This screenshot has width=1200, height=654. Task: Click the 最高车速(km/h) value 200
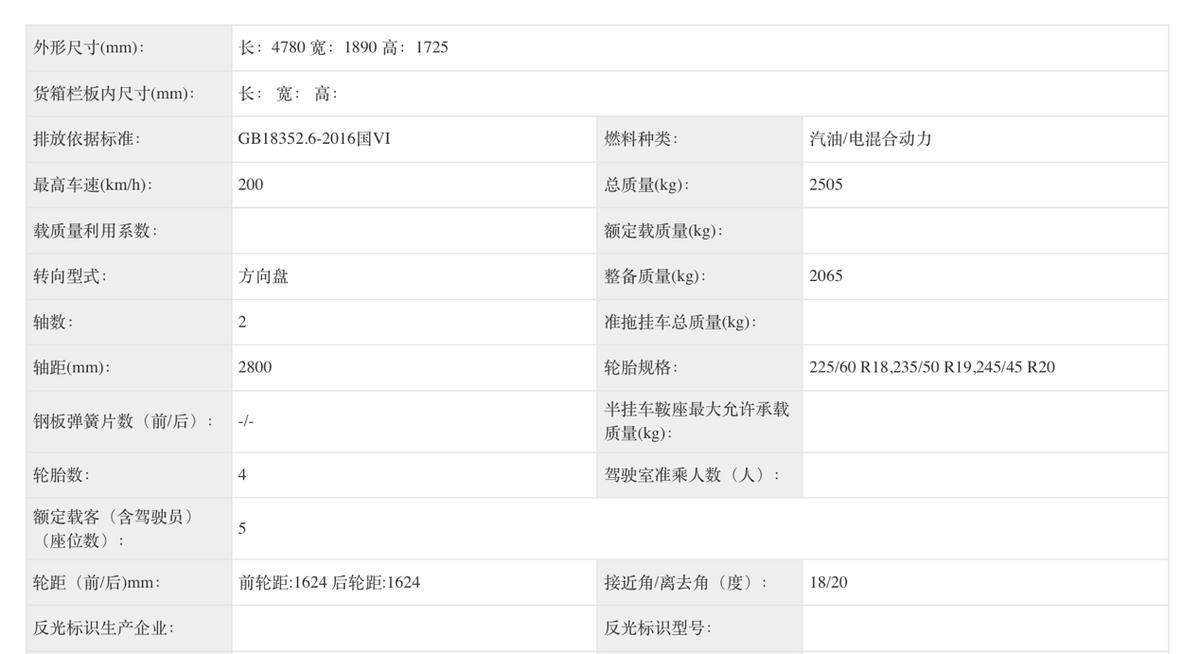(251, 185)
